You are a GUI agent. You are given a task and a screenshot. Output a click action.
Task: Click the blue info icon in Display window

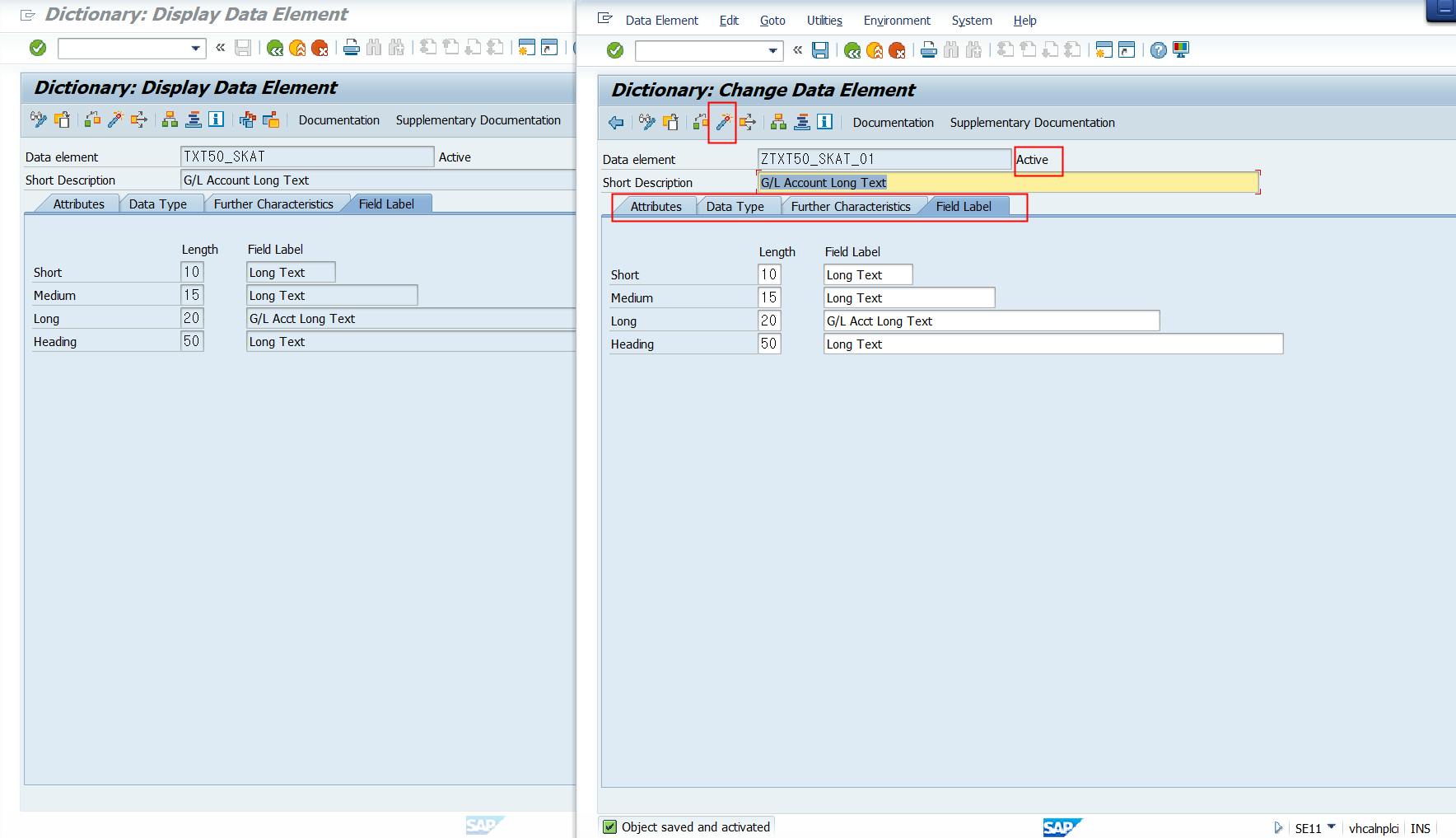(216, 120)
